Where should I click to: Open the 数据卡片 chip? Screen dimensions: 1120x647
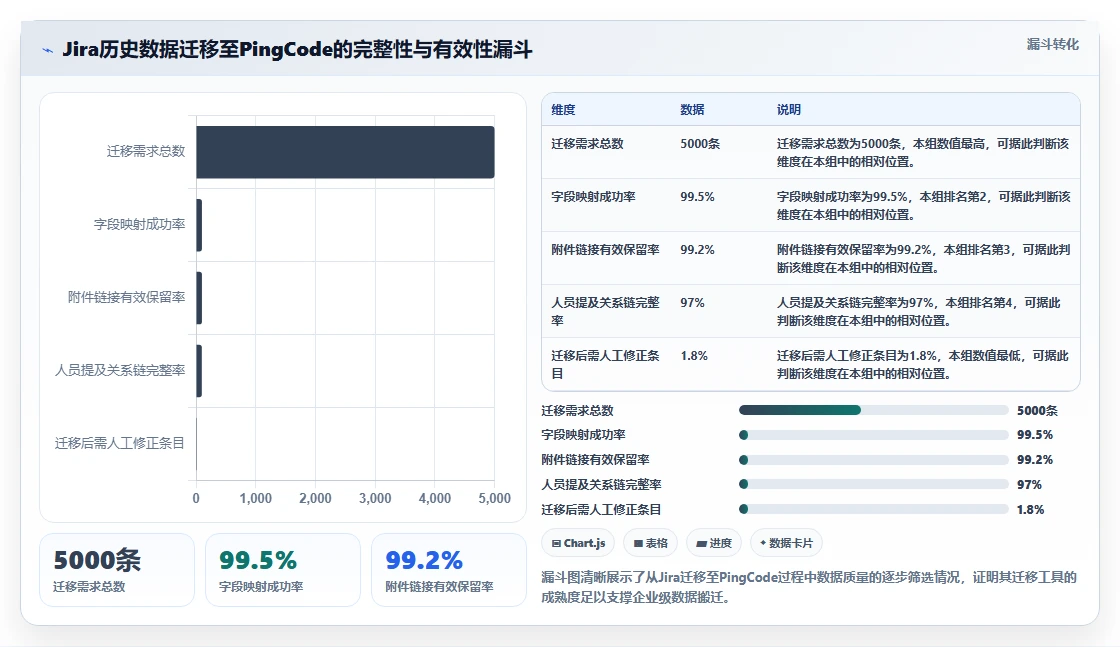click(x=786, y=543)
